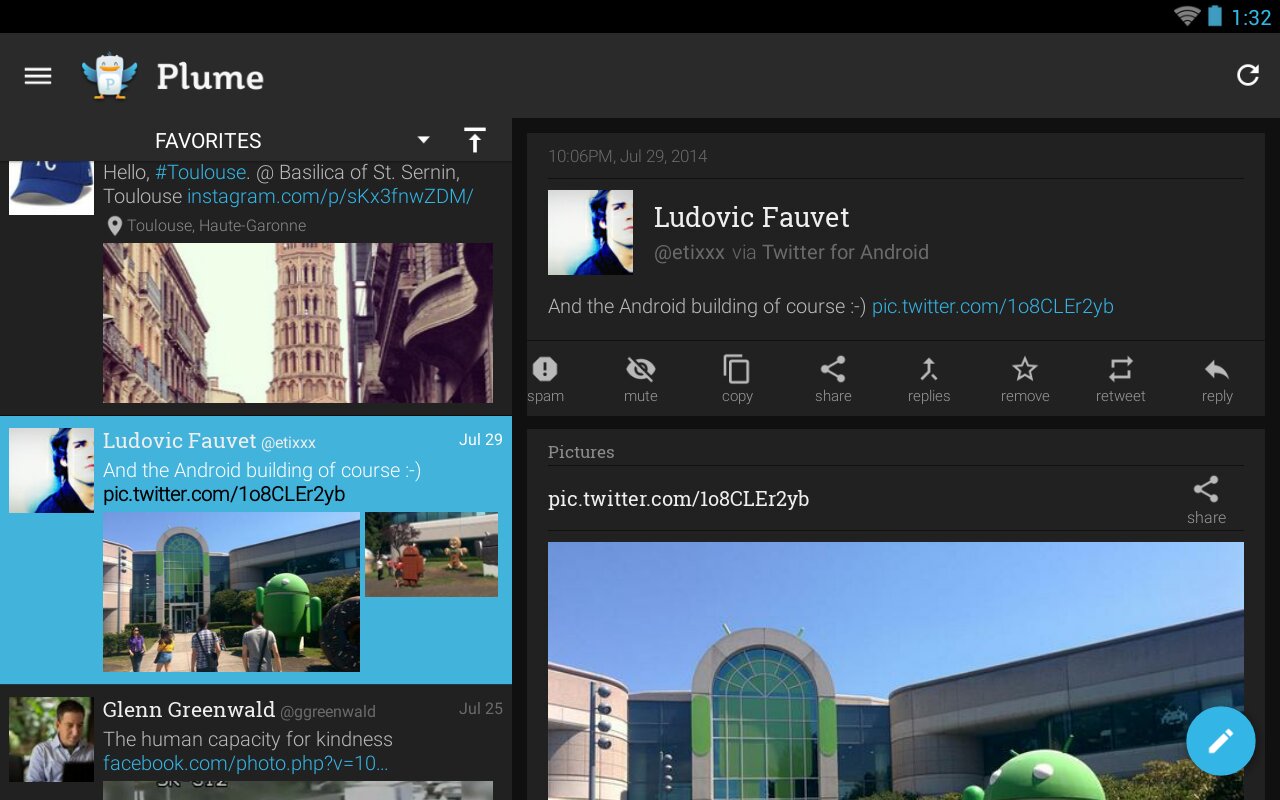Open the Toulouse tower photo thumbnail

click(297, 322)
